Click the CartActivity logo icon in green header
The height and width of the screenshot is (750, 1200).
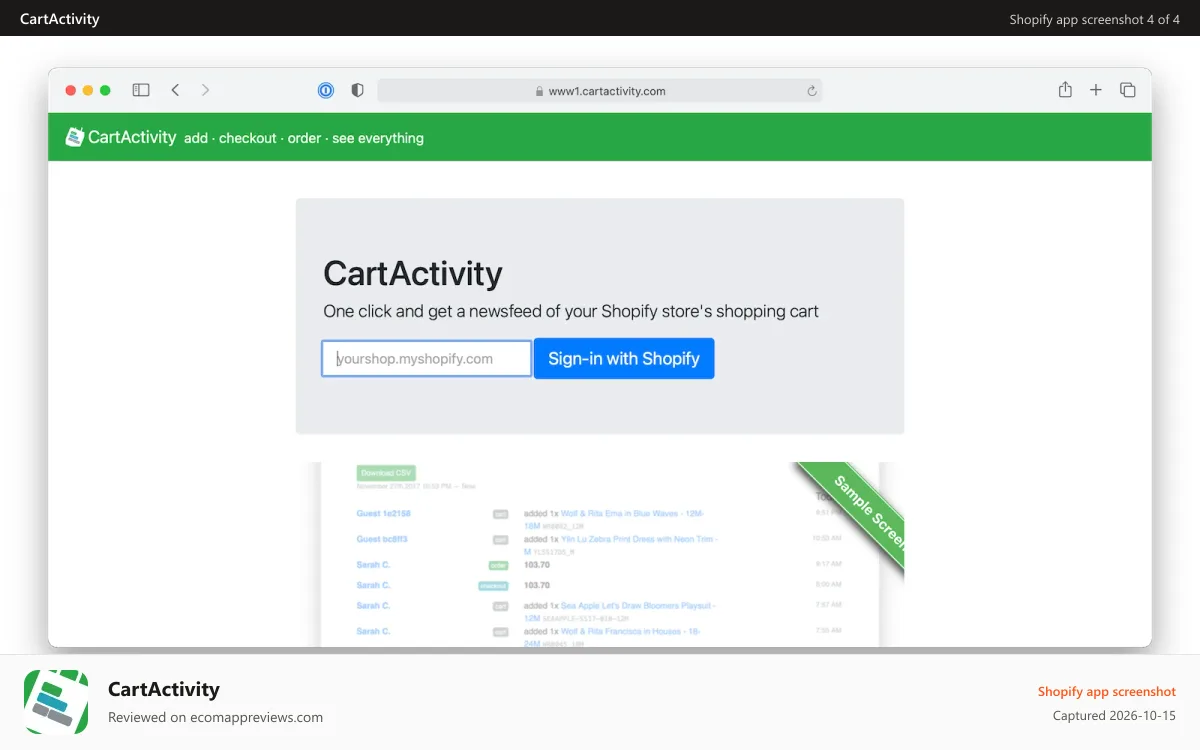(74, 137)
